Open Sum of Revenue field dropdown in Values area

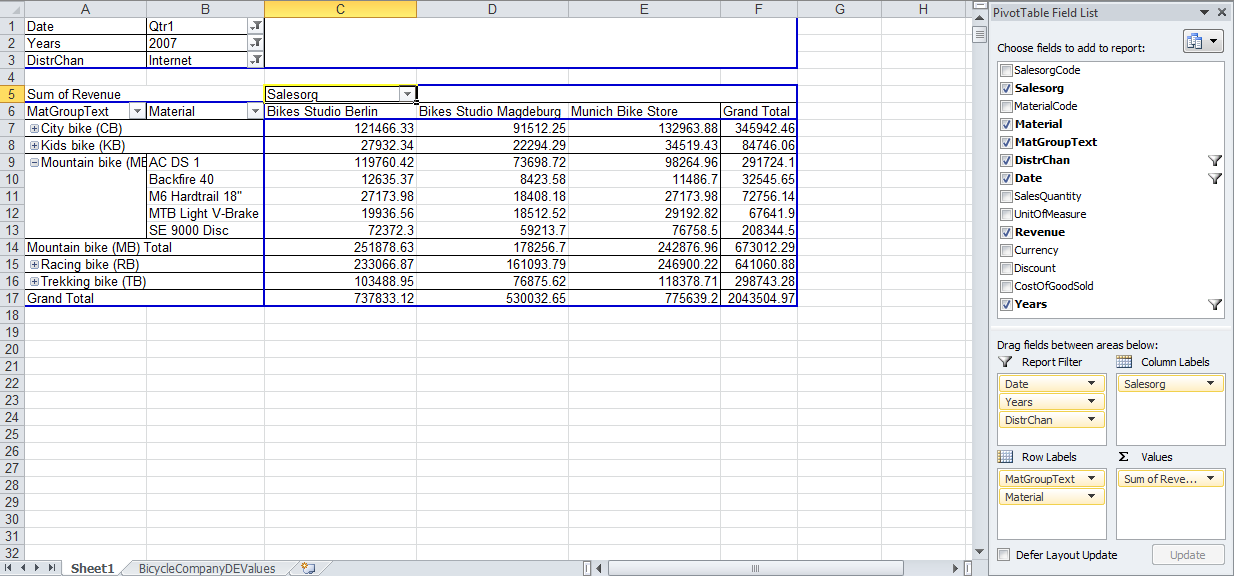click(1211, 479)
